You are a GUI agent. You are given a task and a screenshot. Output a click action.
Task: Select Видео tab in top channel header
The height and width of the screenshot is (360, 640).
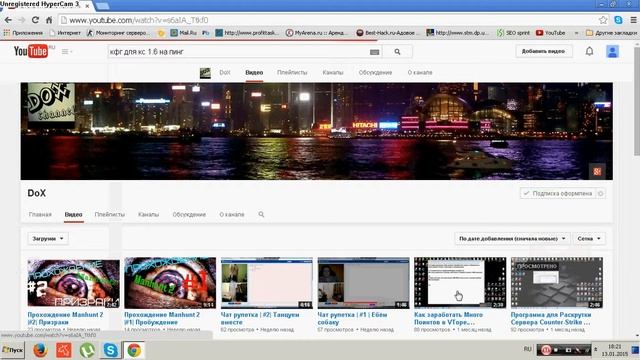[254, 73]
